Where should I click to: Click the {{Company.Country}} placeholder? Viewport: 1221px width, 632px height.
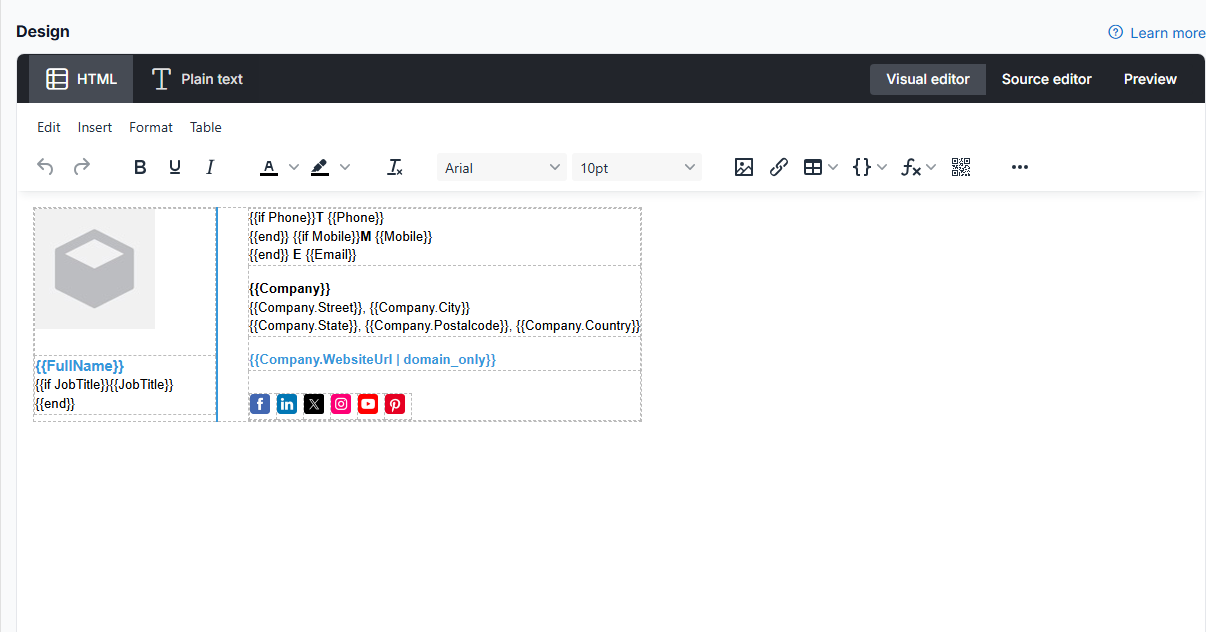point(578,326)
